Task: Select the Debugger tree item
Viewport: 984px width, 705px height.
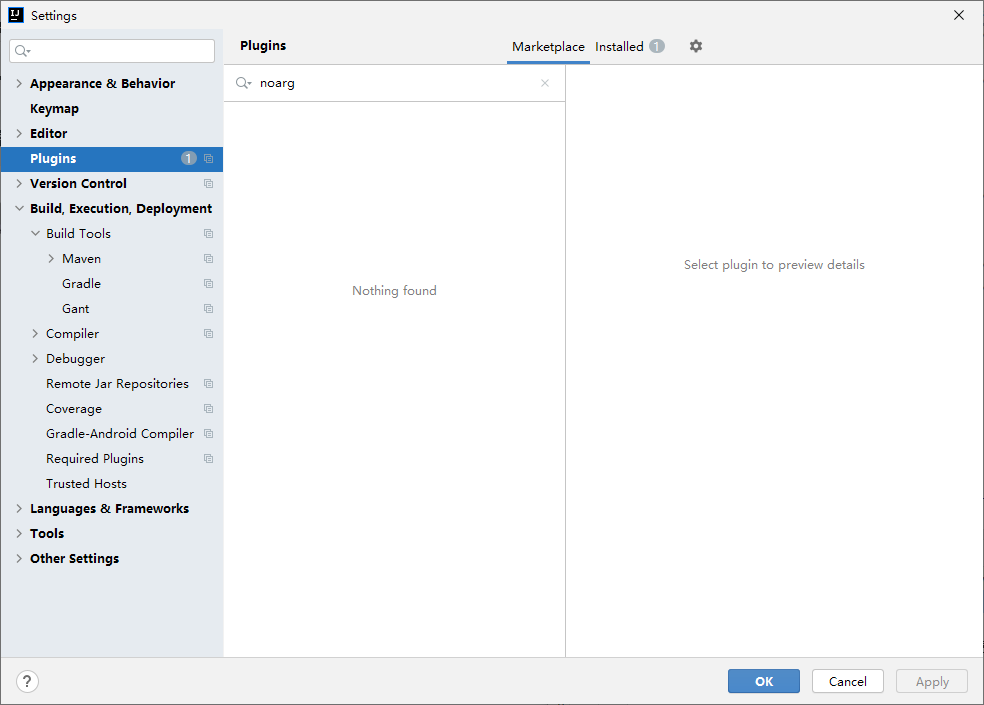Action: click(75, 358)
